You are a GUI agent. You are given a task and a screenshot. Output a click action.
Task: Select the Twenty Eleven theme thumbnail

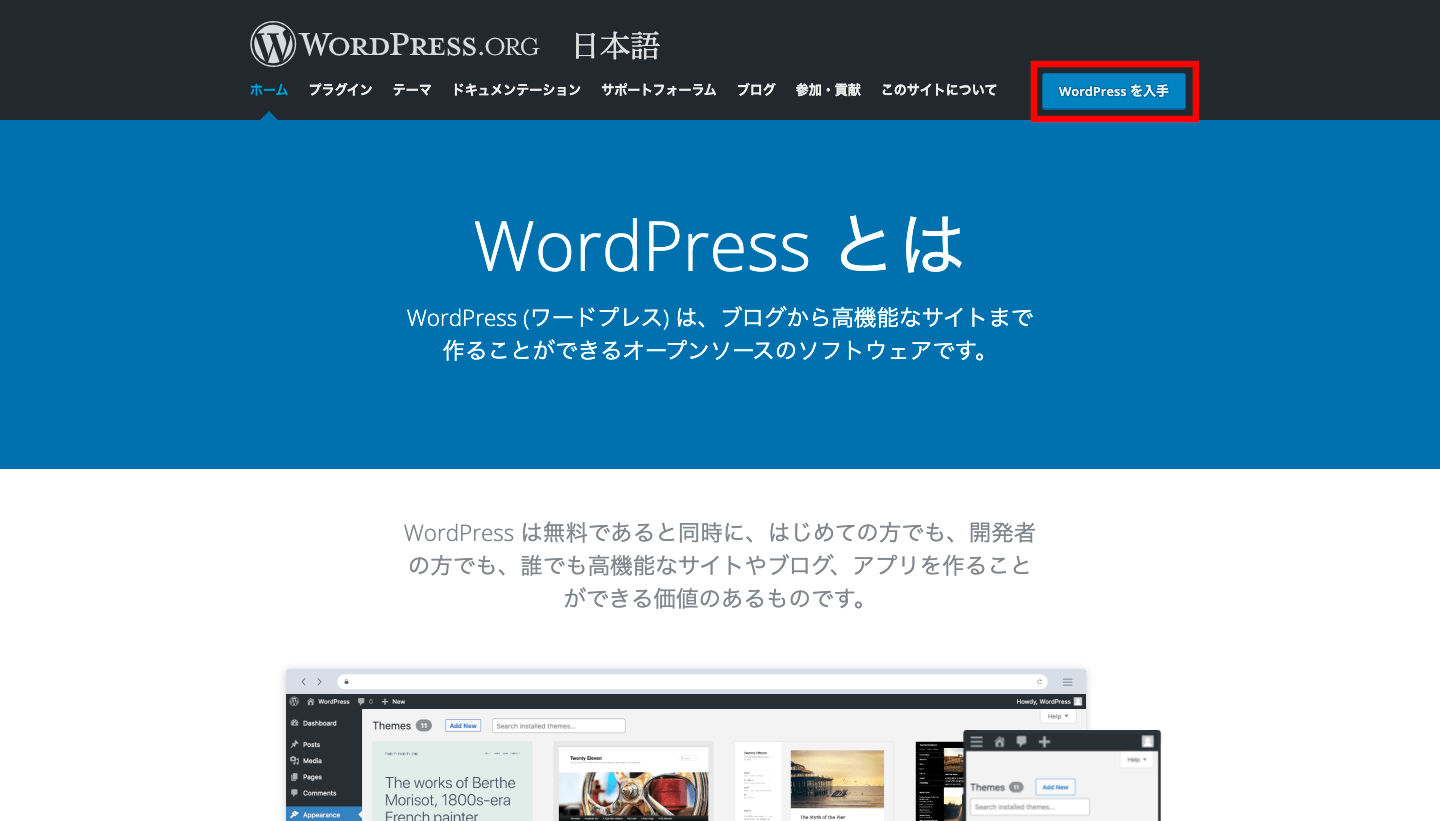(x=633, y=781)
